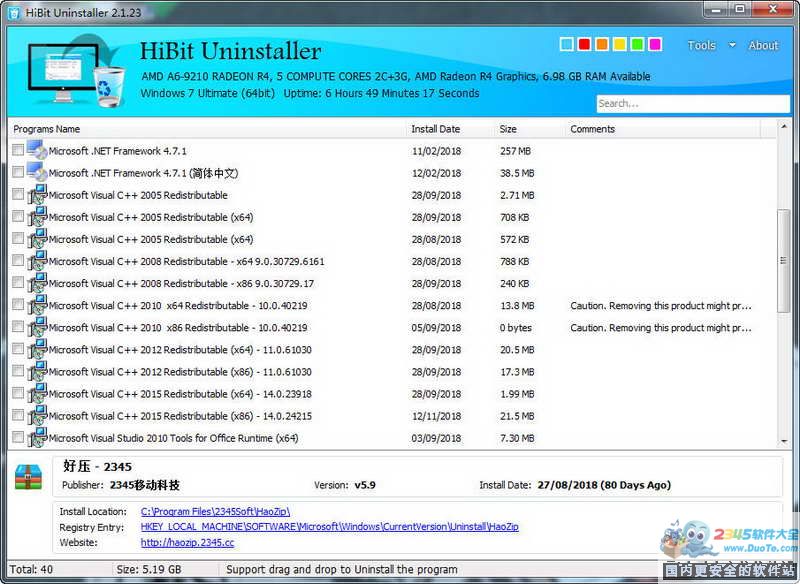Select checkbox for Visual C++ 2010 x86 Redistributable
Viewport: 800px width, 584px height.
(18, 326)
